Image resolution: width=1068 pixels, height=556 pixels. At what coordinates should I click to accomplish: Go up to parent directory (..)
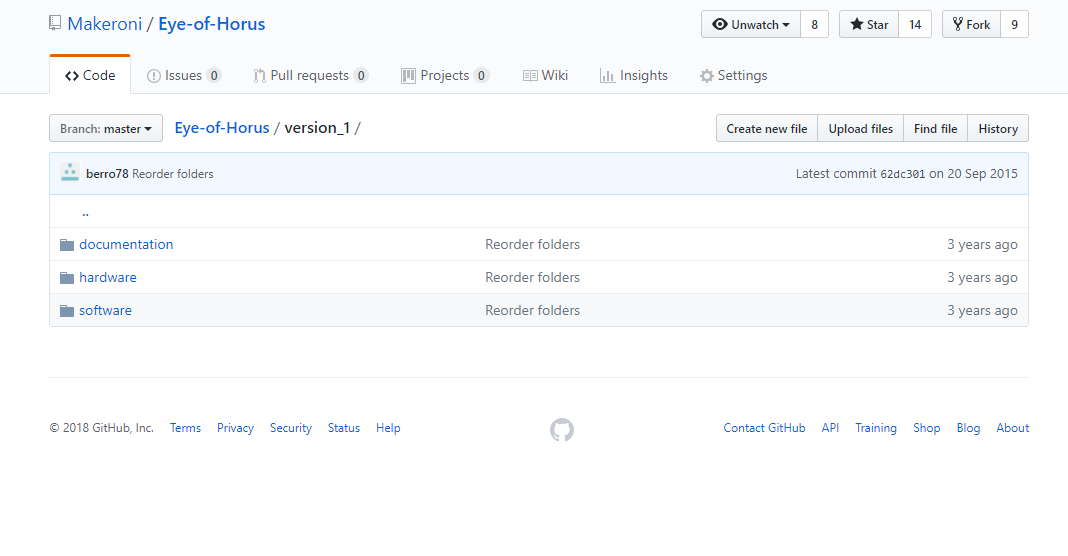tap(85, 213)
